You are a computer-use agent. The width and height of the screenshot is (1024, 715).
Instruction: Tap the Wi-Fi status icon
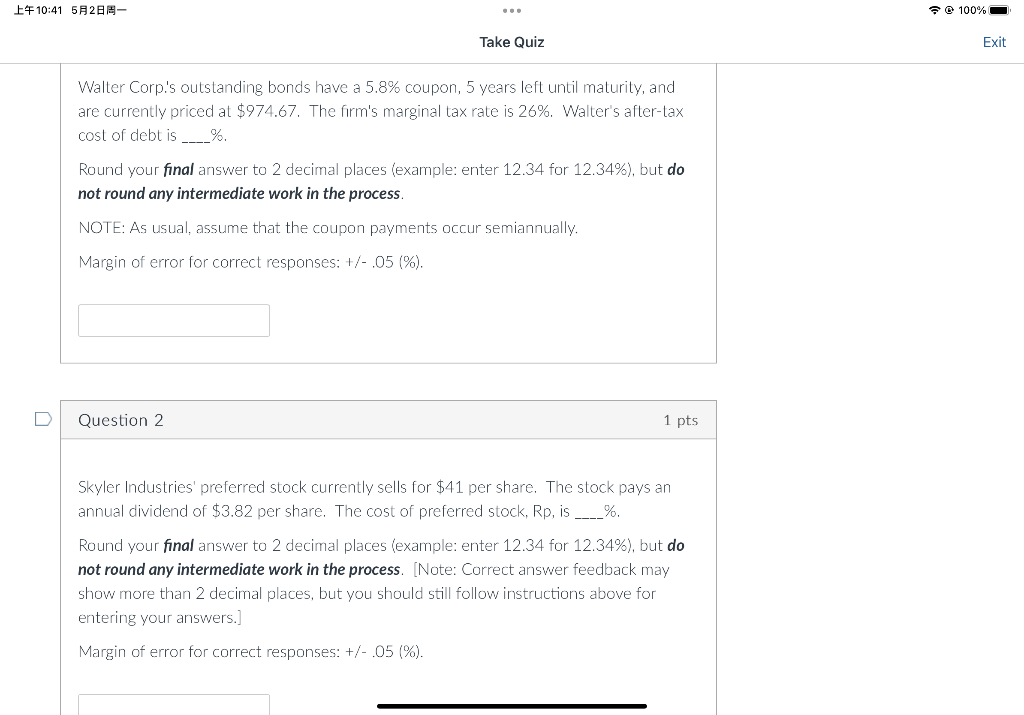pos(935,10)
